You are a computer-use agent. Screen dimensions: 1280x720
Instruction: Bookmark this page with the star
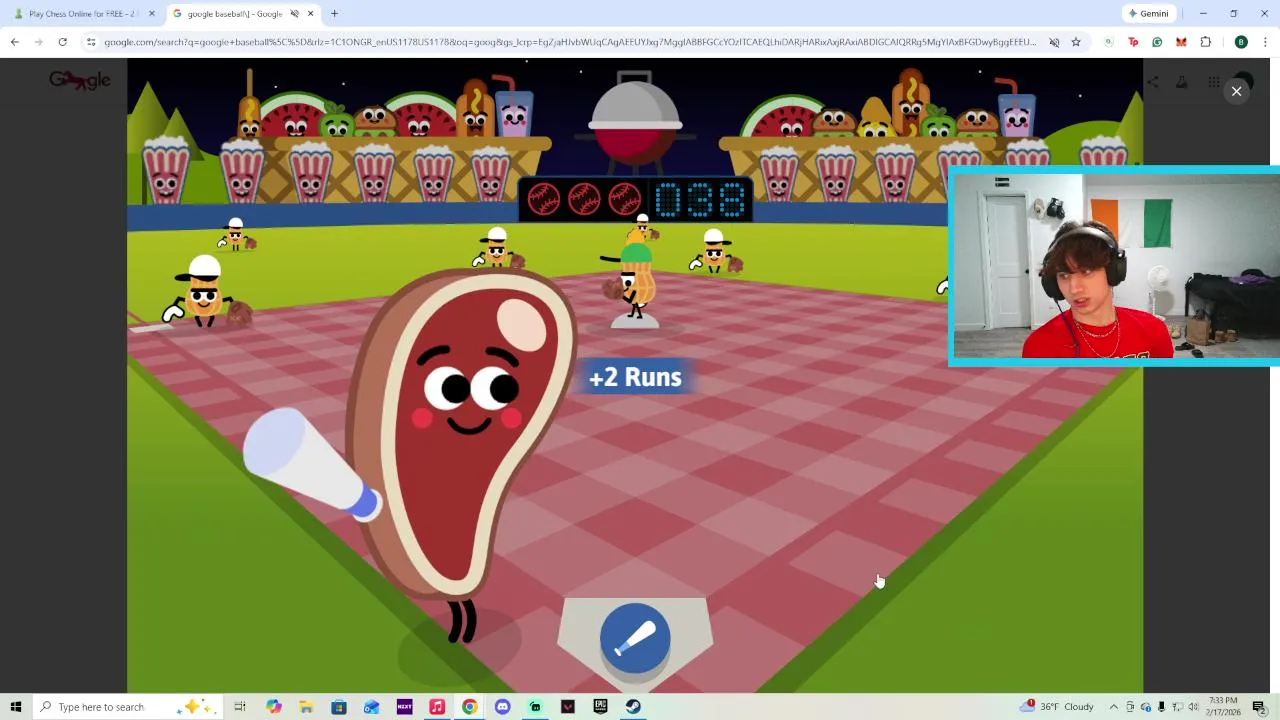coord(1076,42)
